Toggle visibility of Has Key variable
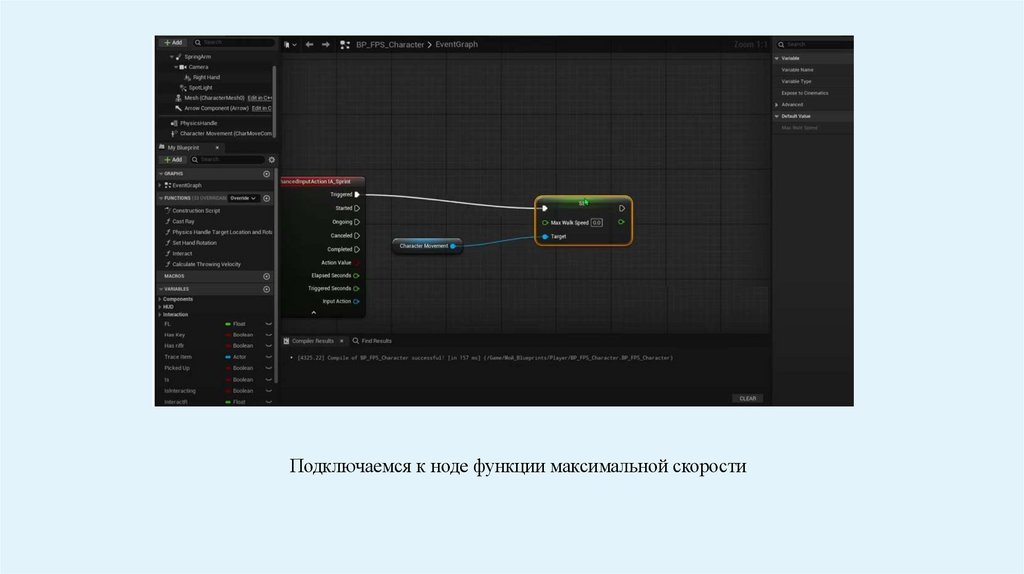This screenshot has height=574, width=1024. 268,335
